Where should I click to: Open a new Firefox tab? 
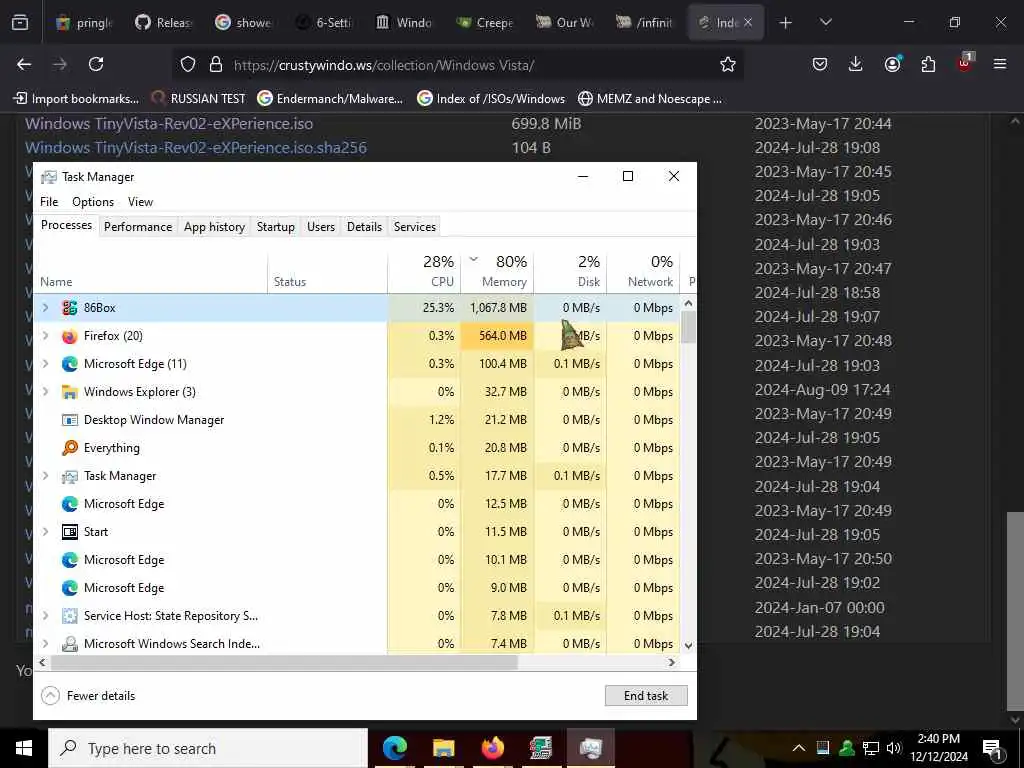[x=786, y=23]
